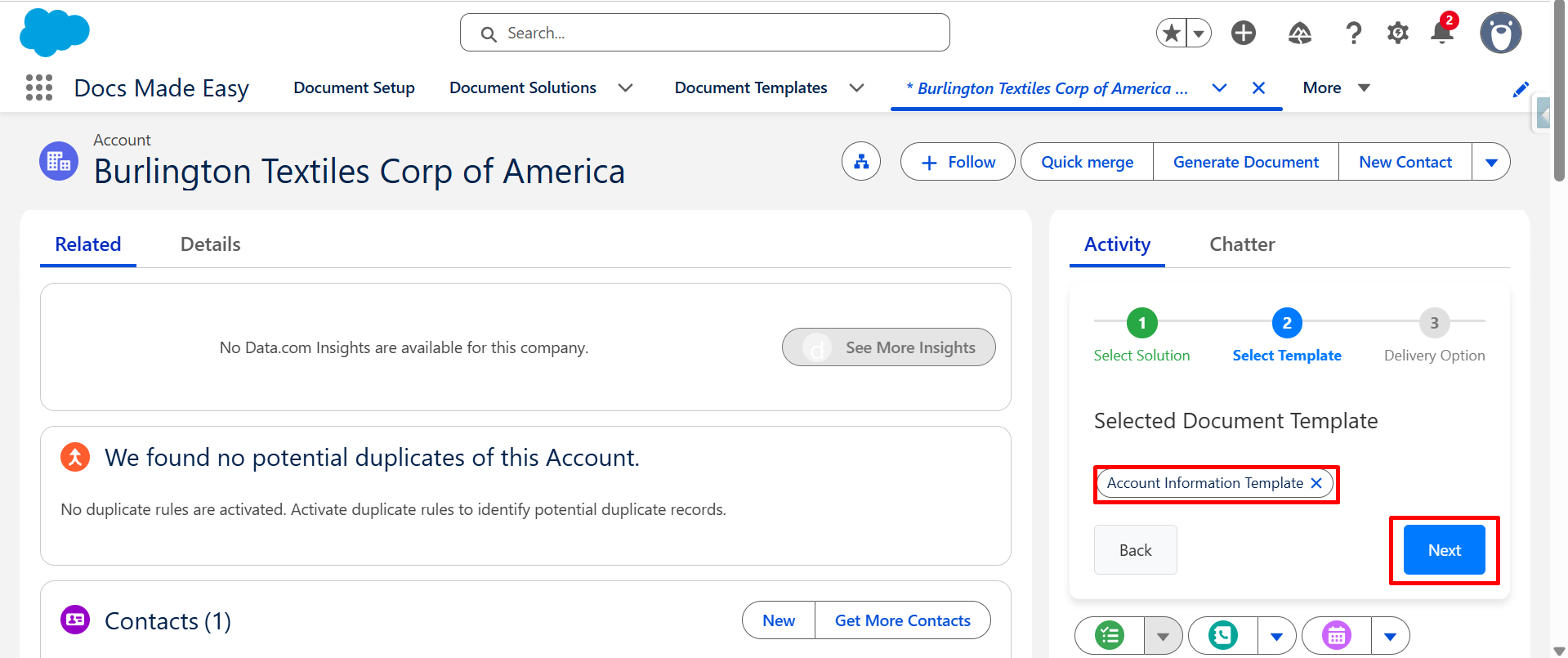Click the Contacts list icon
1568x658 pixels.
tap(75, 620)
